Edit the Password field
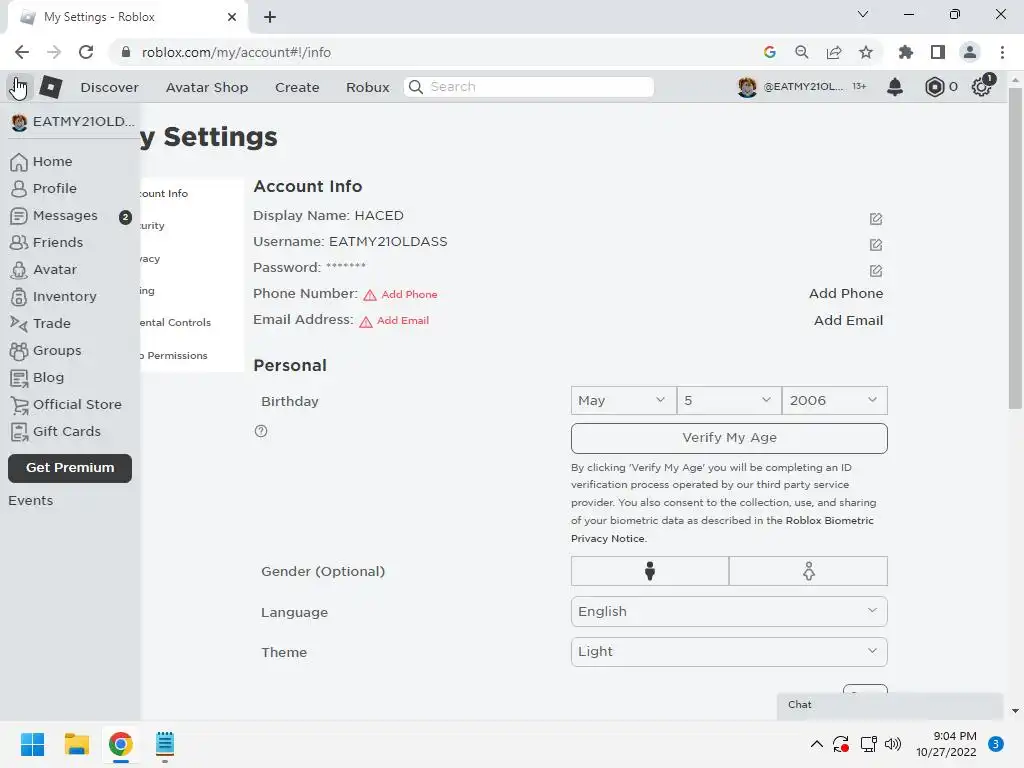The image size is (1024, 768). coord(876,270)
